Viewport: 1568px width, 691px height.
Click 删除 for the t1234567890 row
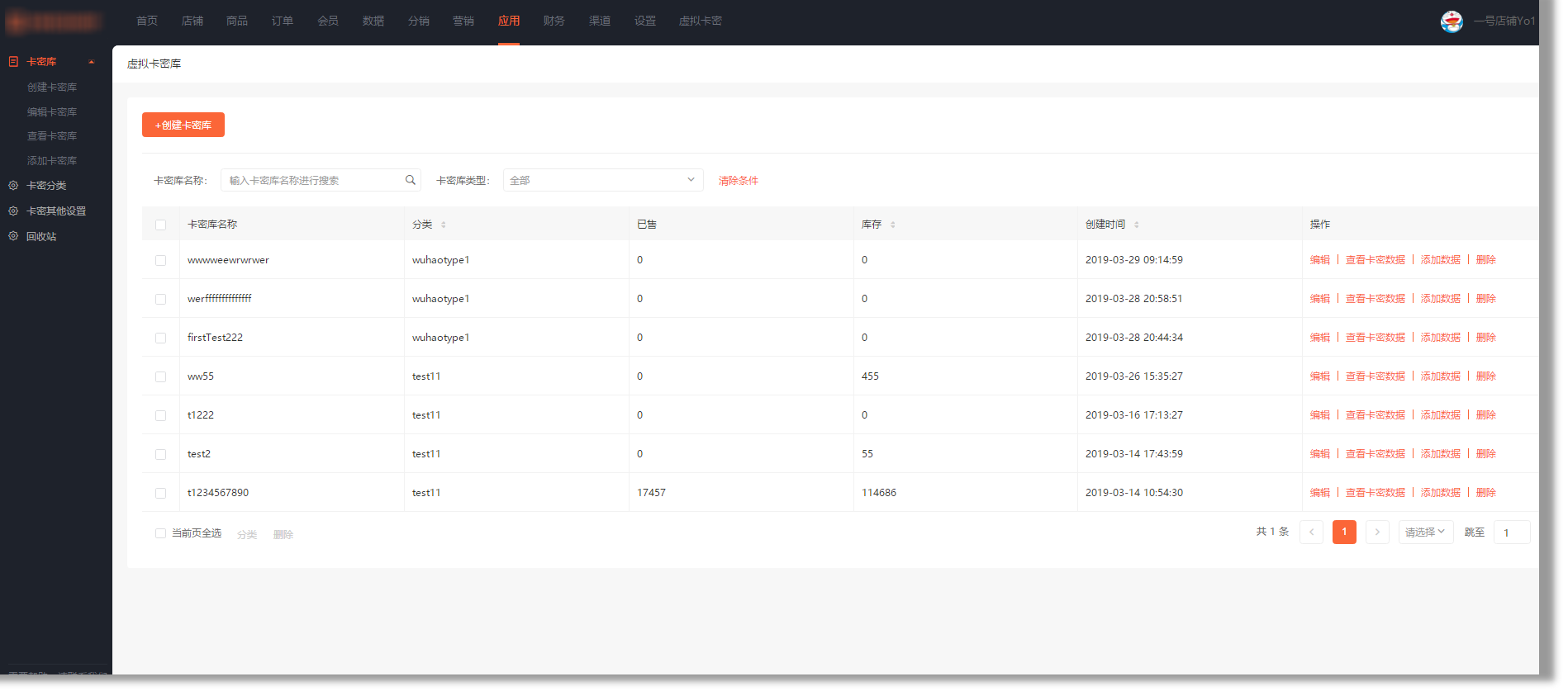pos(1485,493)
